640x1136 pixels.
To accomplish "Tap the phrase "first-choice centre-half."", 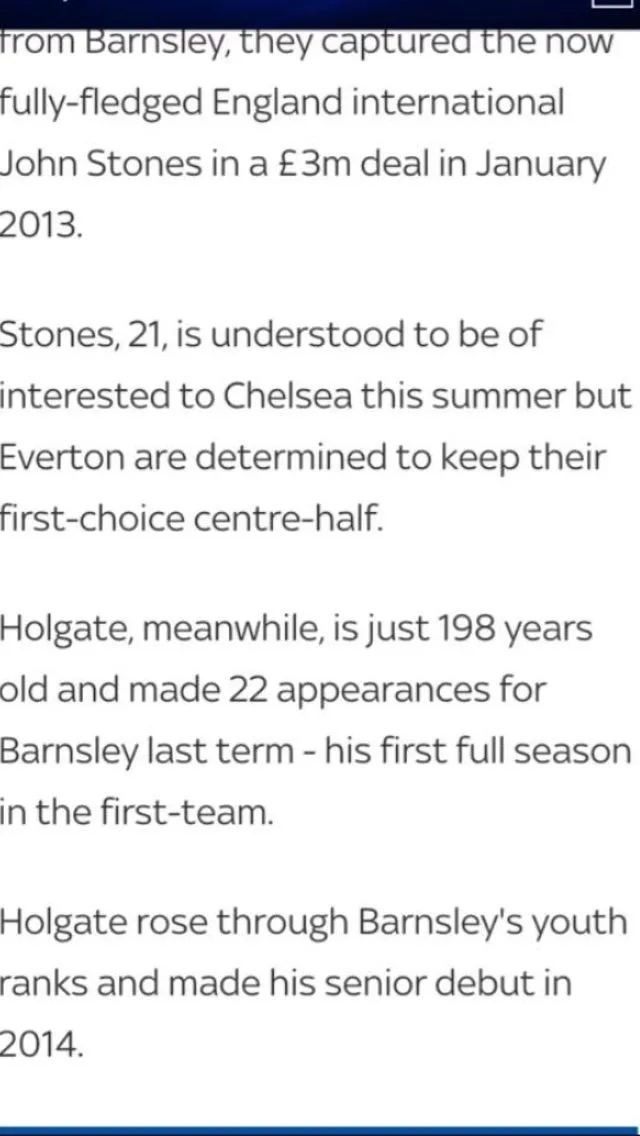I will tap(190, 517).
